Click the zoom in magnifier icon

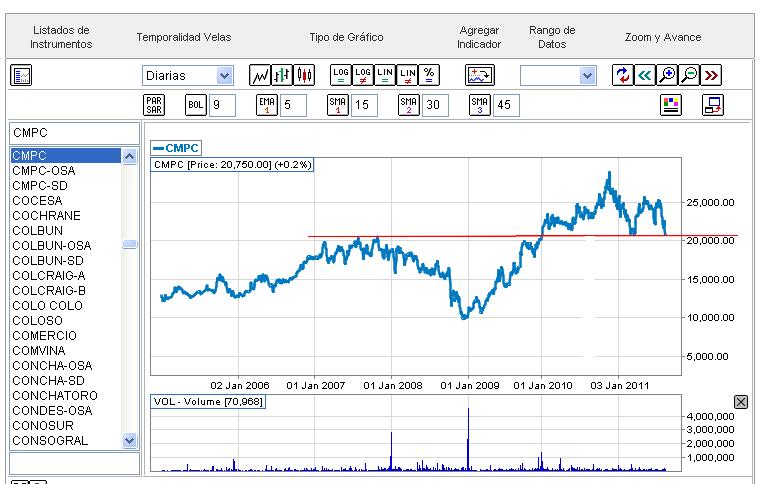pyautogui.click(x=667, y=75)
